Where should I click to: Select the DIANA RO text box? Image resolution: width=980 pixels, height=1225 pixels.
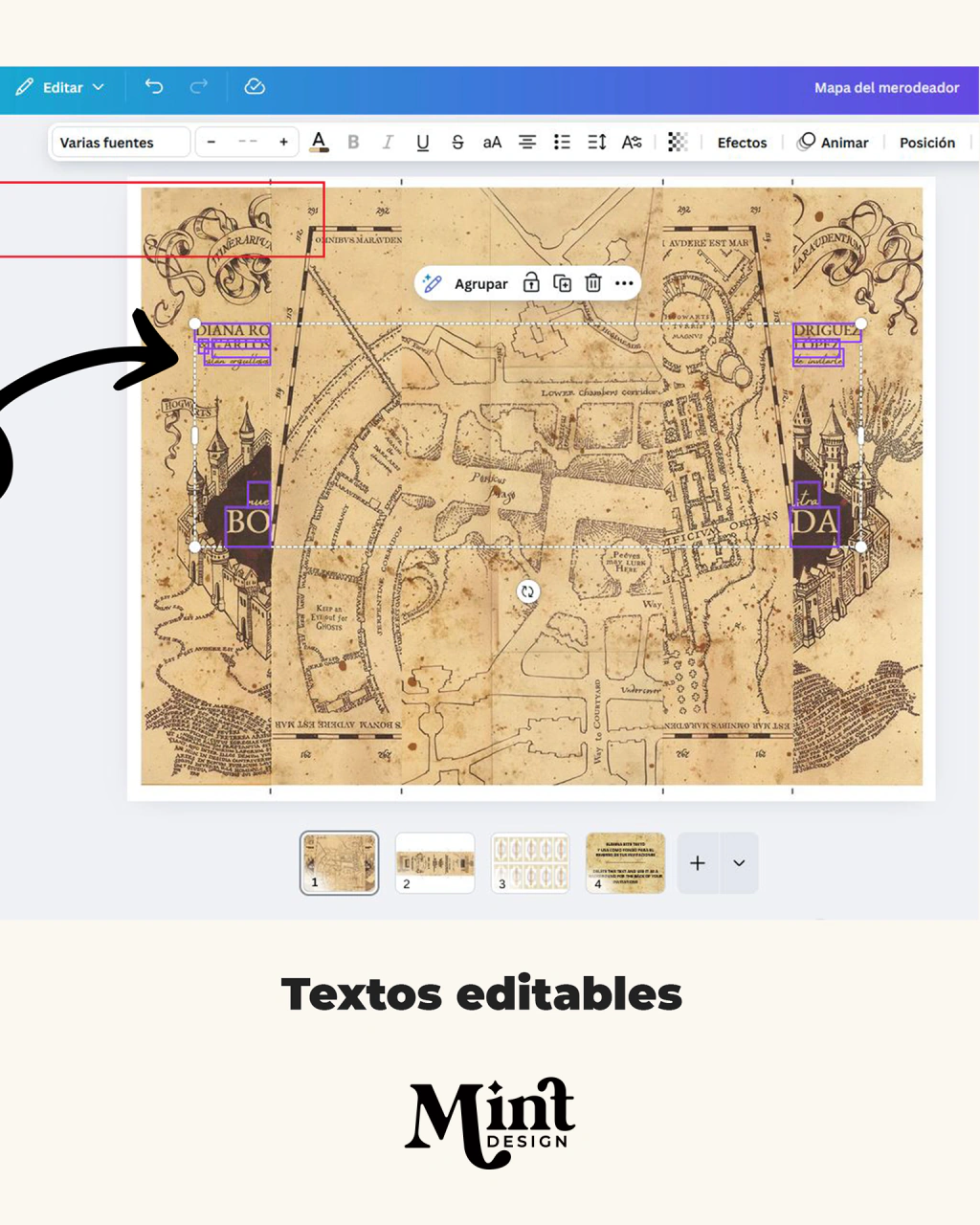233,331
